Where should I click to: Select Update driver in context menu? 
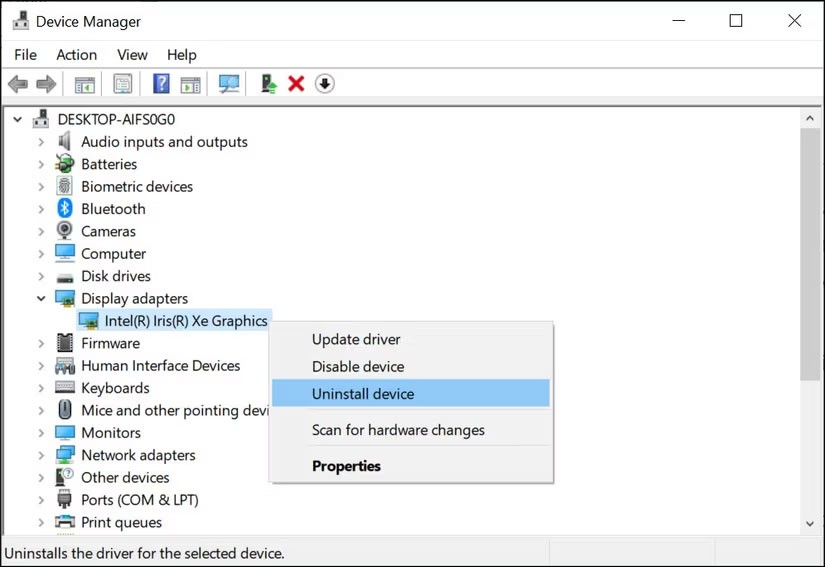356,339
